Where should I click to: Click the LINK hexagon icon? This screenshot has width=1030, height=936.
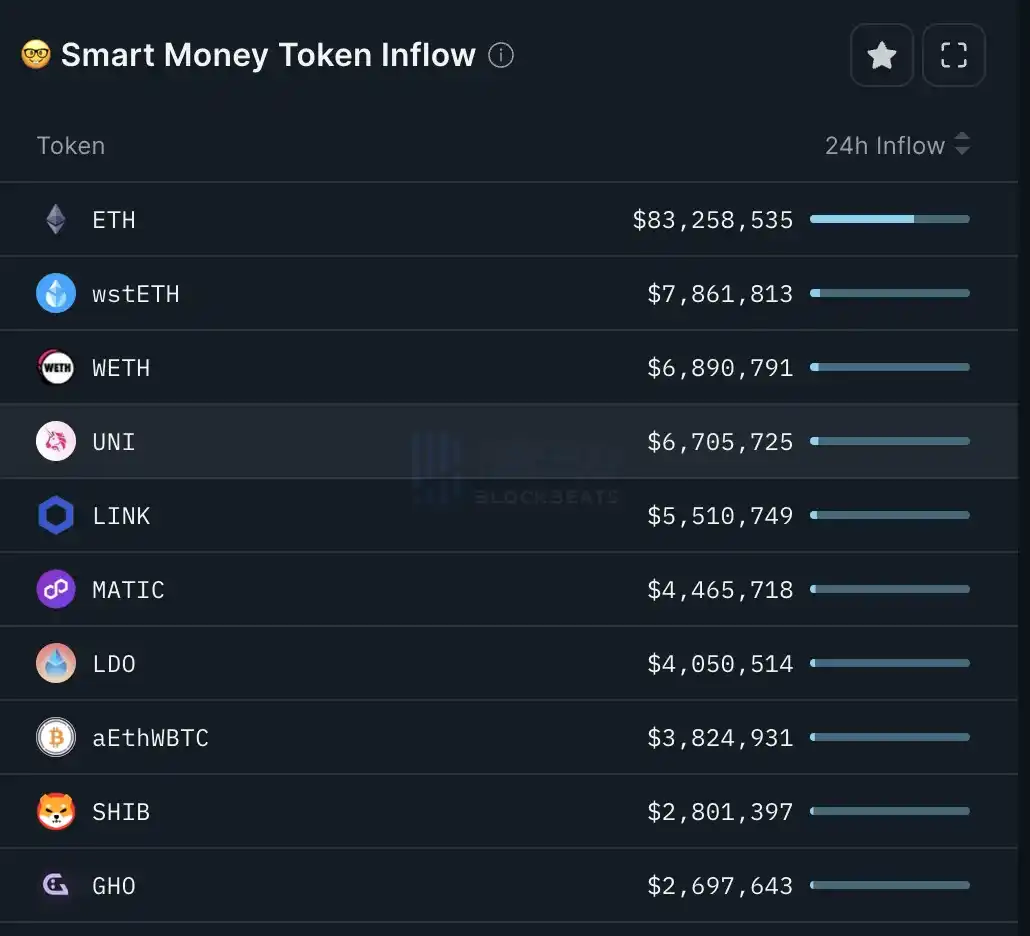coord(56,516)
